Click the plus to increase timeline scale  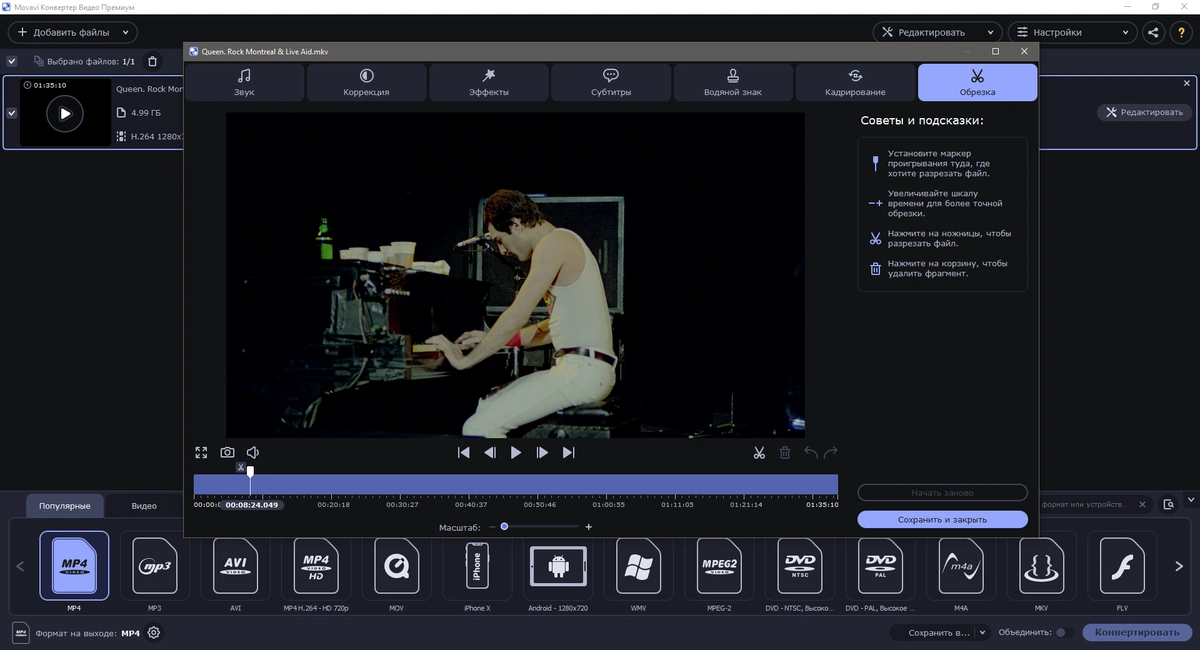[x=589, y=527]
